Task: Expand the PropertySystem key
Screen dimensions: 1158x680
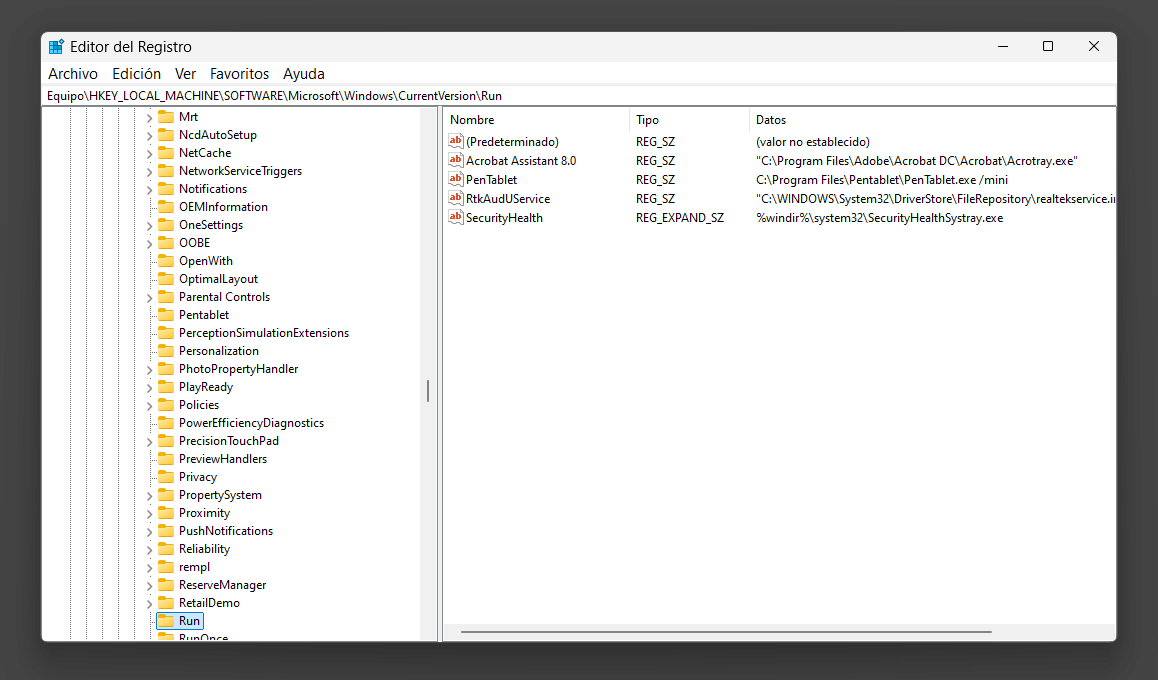Action: (149, 495)
